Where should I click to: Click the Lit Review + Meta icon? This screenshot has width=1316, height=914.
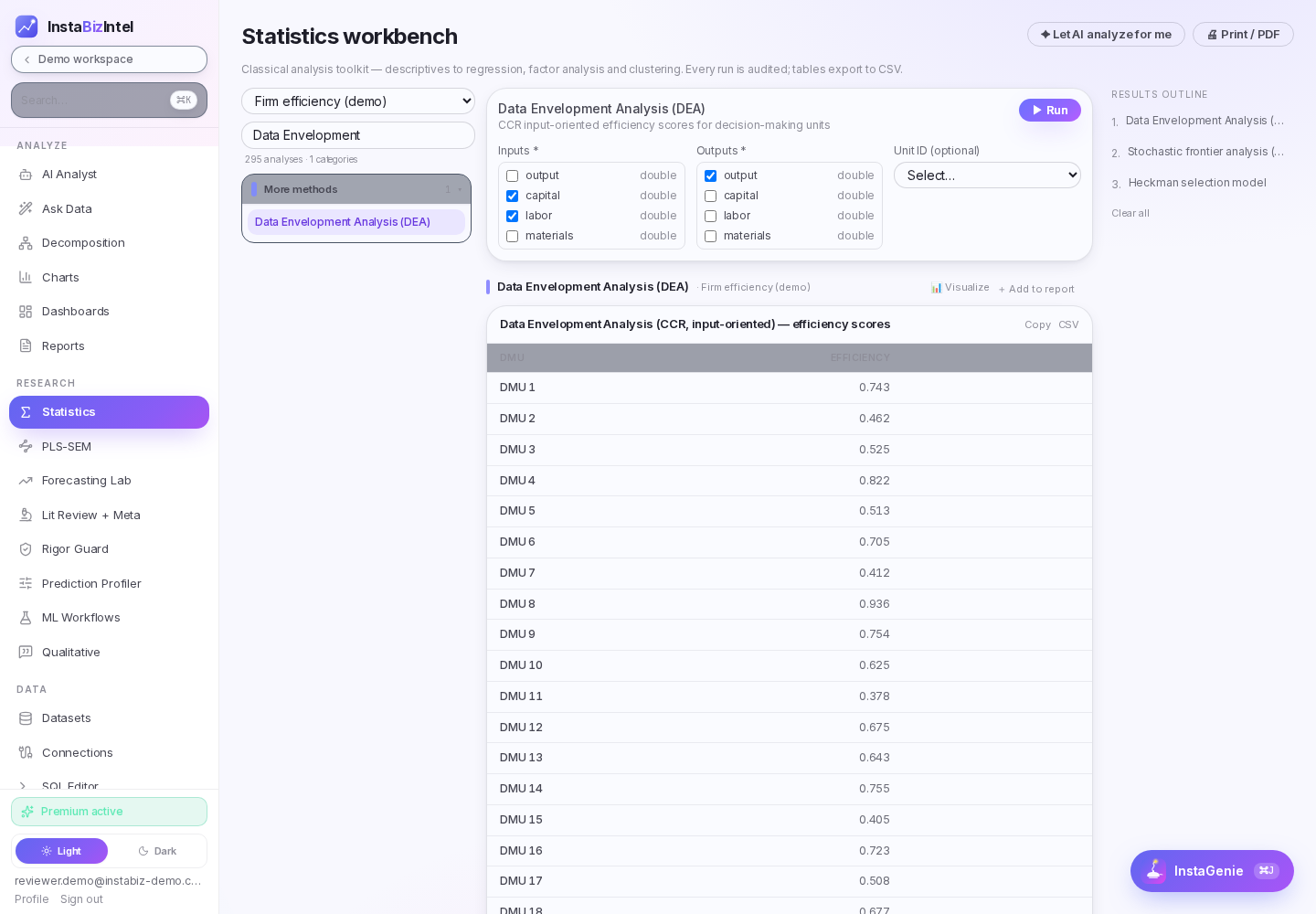[x=26, y=515]
